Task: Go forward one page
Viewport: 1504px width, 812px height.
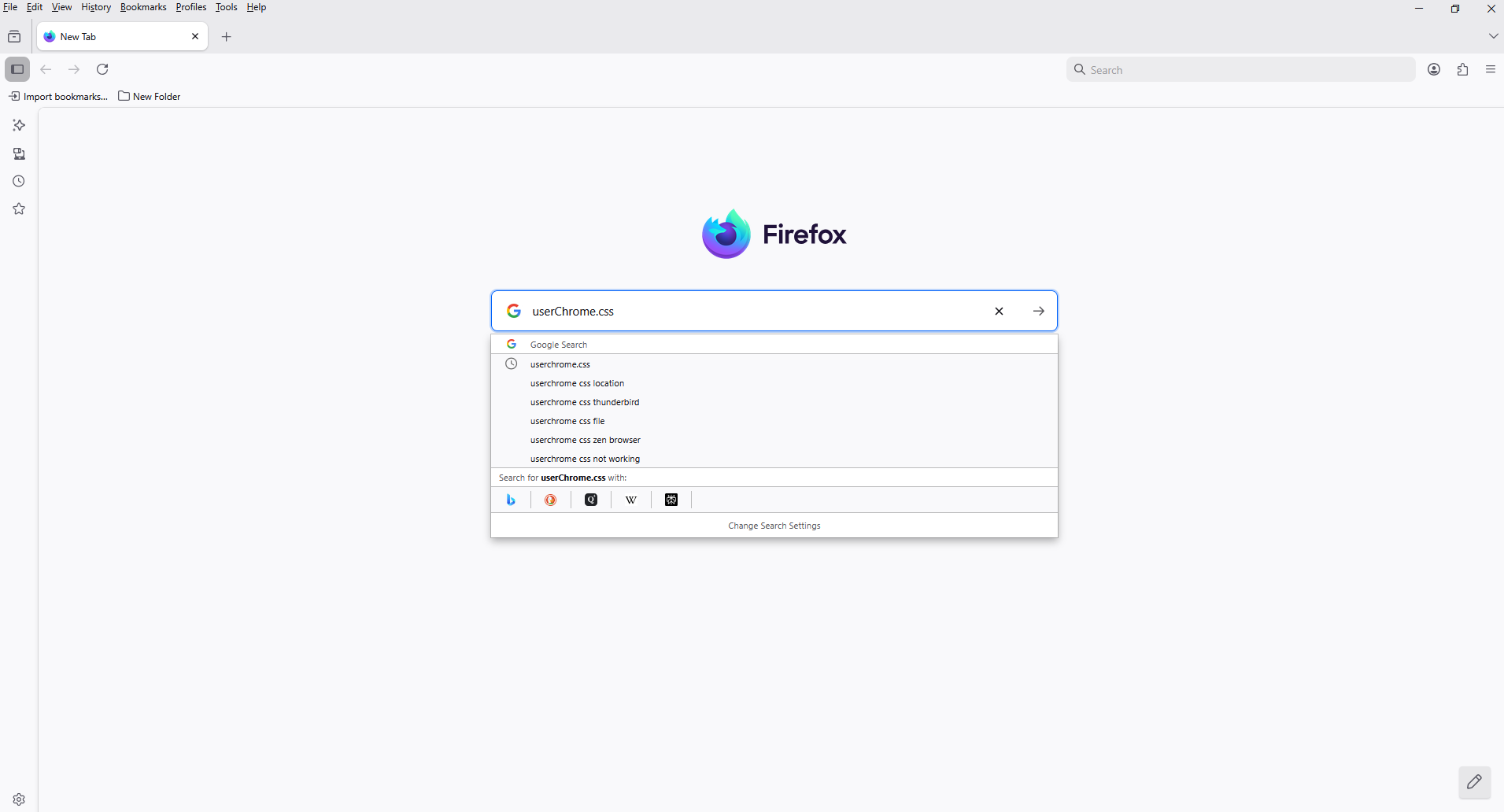Action: point(74,69)
